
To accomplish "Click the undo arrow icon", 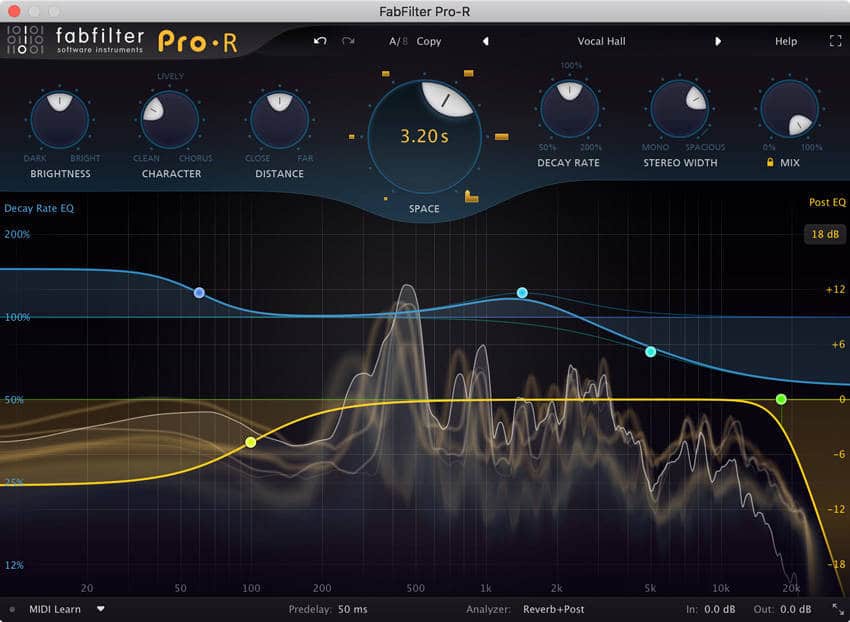I will tap(320, 41).
